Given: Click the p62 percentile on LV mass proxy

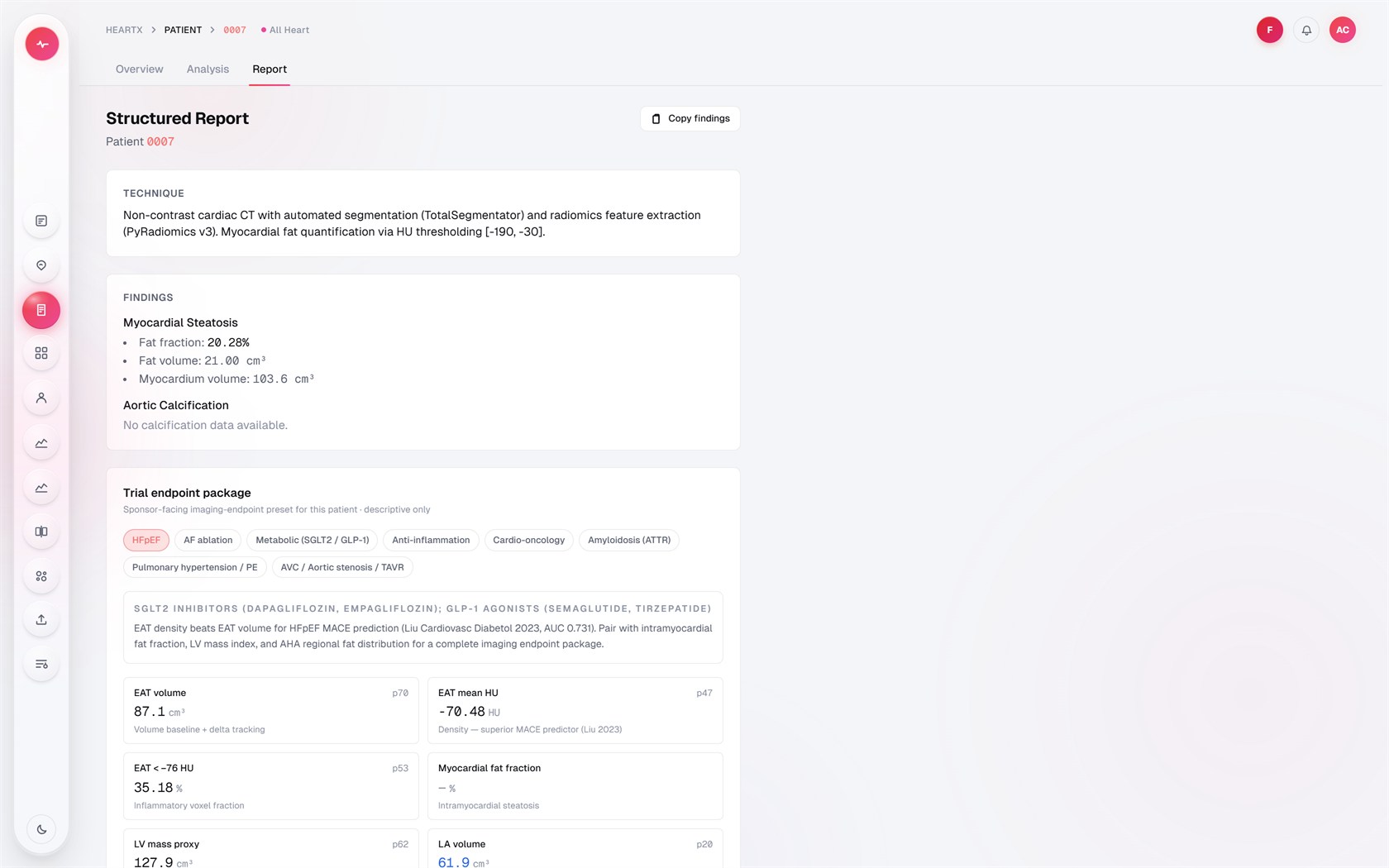Looking at the screenshot, I should pos(400,844).
